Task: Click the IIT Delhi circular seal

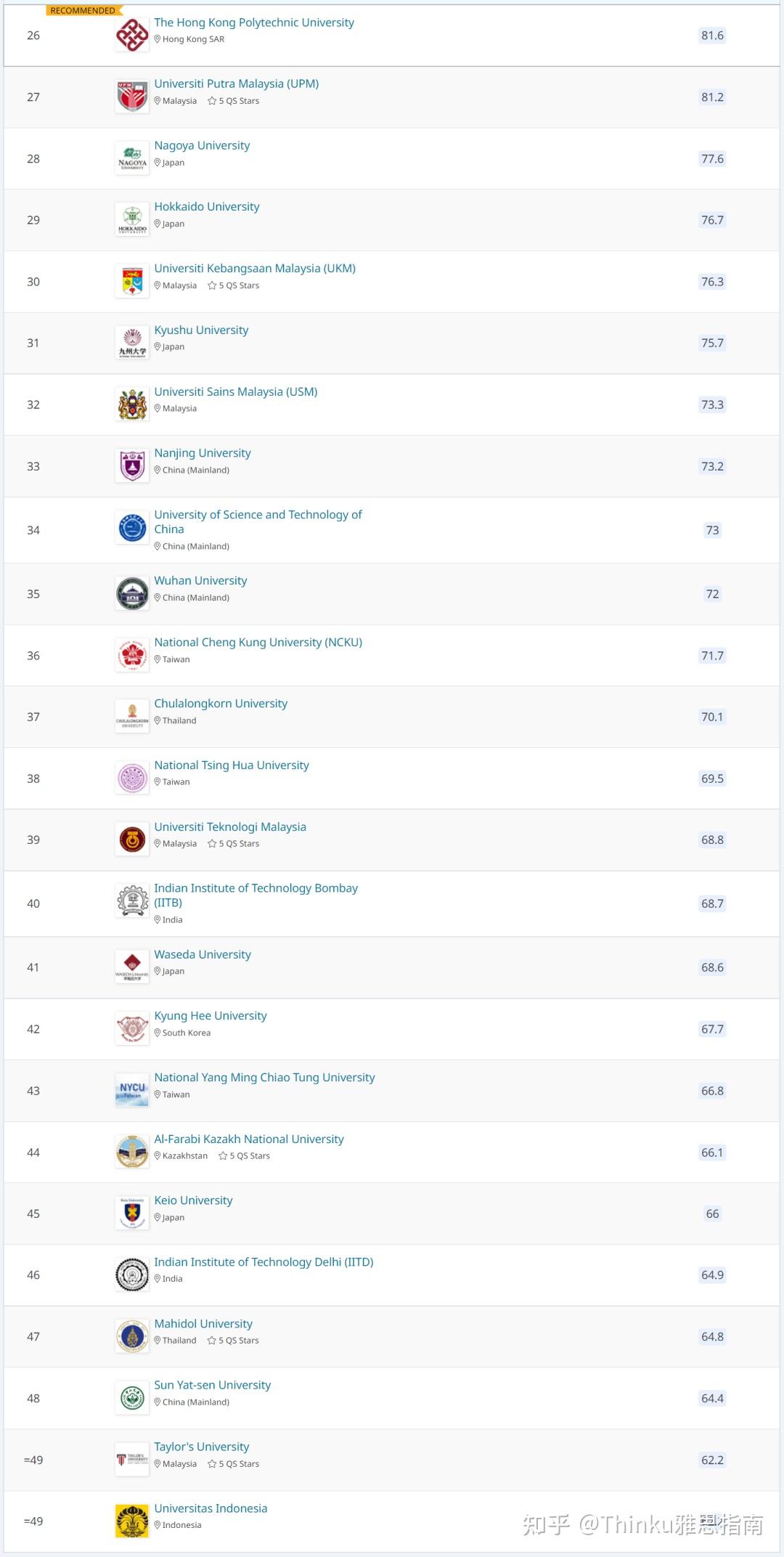Action: click(132, 1275)
